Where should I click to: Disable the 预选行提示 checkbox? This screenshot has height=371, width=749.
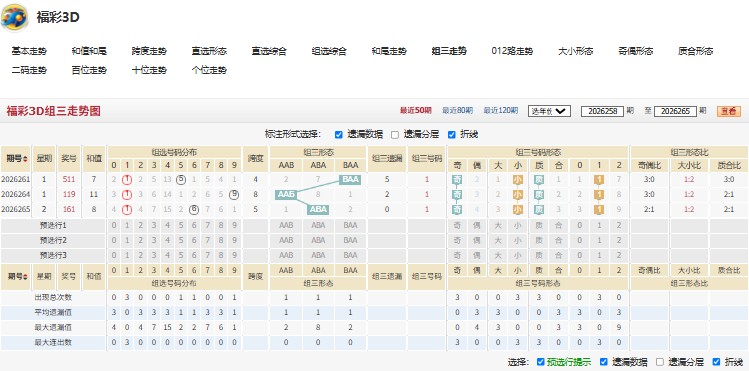tap(540, 362)
